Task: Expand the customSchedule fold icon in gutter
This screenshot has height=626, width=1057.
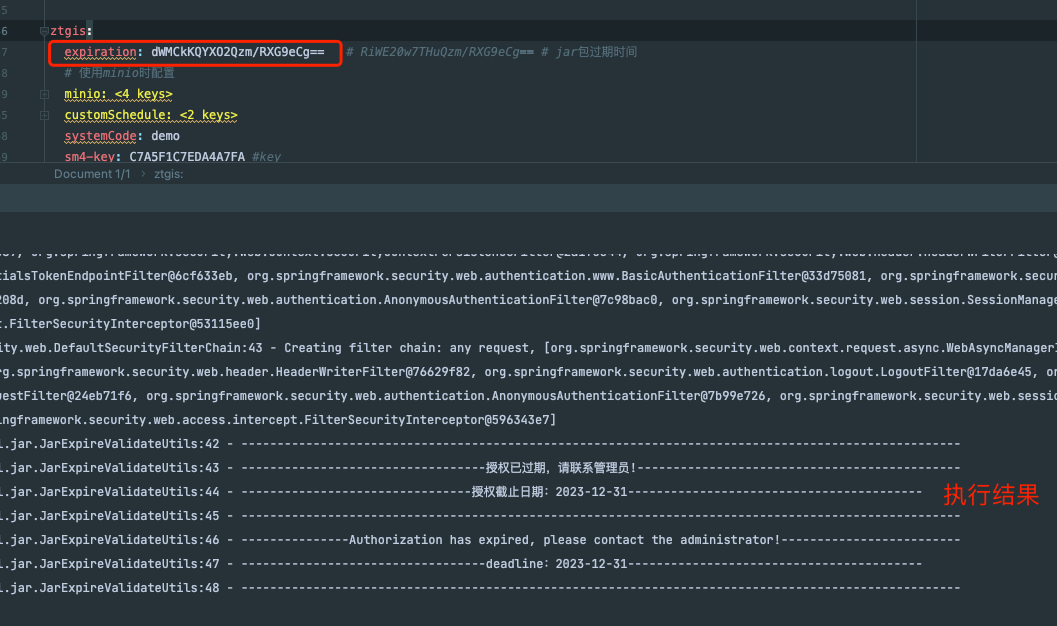Action: [x=44, y=115]
